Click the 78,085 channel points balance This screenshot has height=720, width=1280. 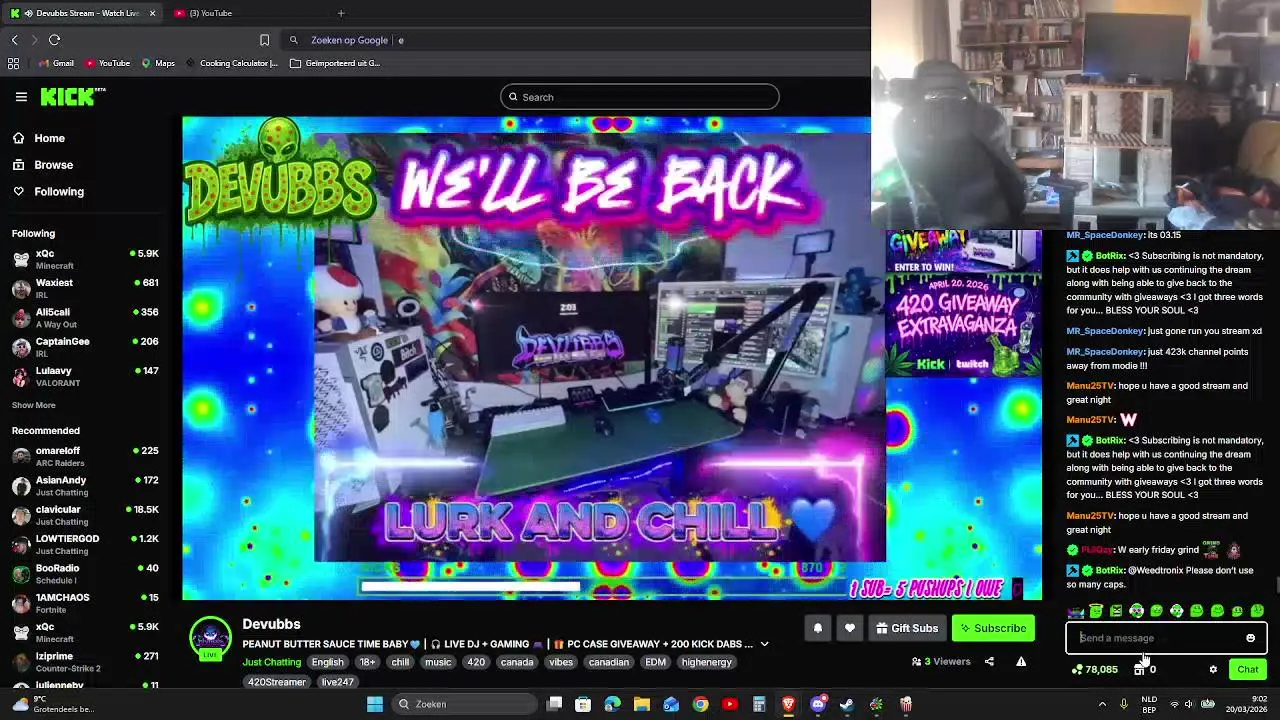(1095, 669)
